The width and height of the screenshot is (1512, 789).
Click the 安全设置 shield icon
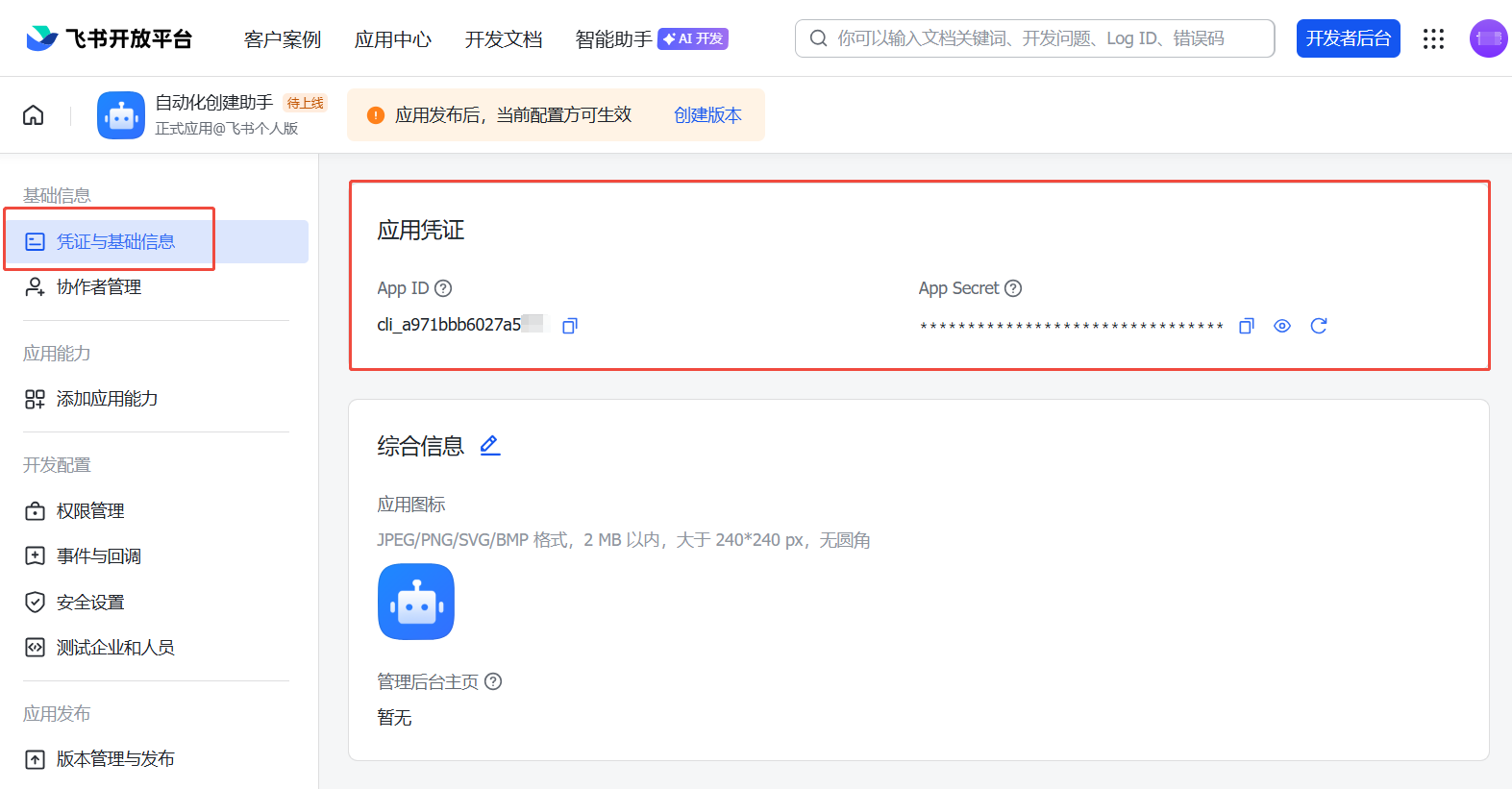35,603
